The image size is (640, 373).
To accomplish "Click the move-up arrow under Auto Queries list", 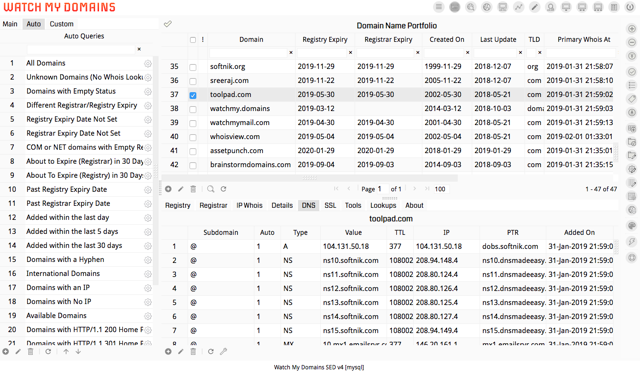I will point(66,351).
